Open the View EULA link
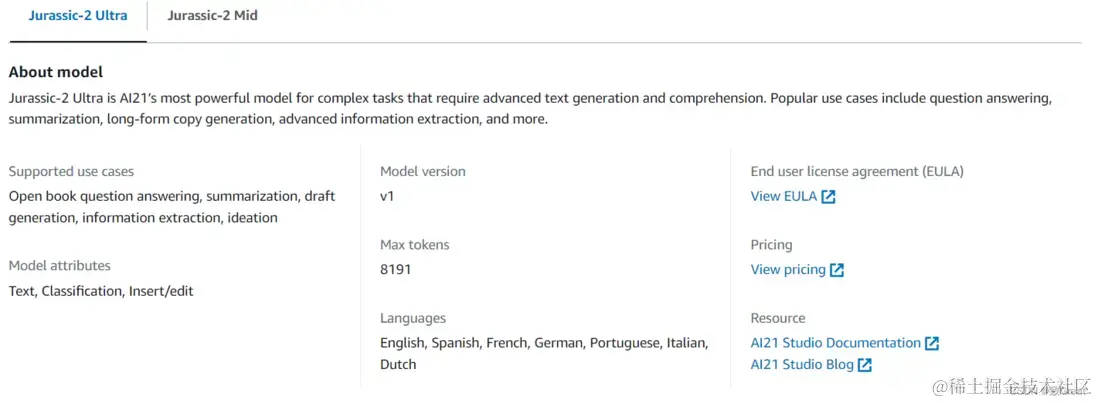This screenshot has width=1098, height=403. (x=783, y=197)
